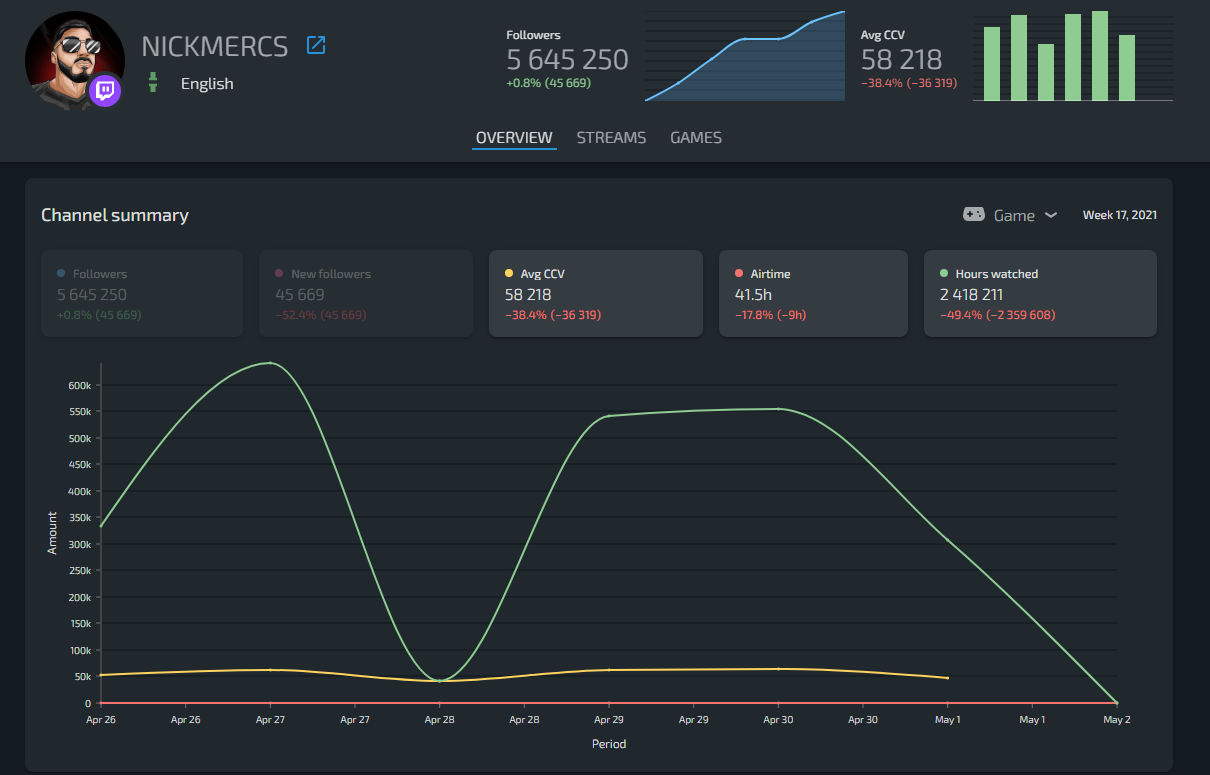
Task: Click the 600k y-axis label
Action: point(80,385)
